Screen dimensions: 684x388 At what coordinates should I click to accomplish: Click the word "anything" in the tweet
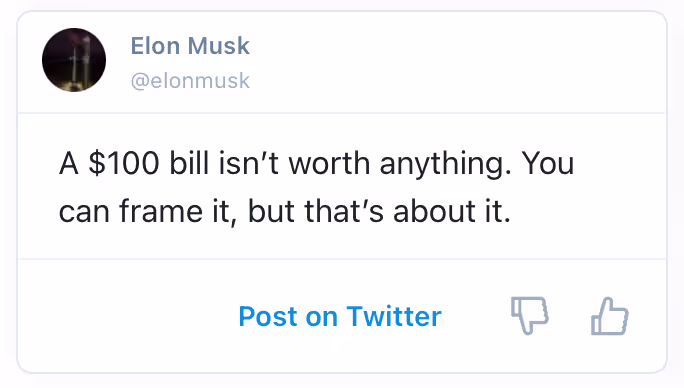tap(441, 165)
